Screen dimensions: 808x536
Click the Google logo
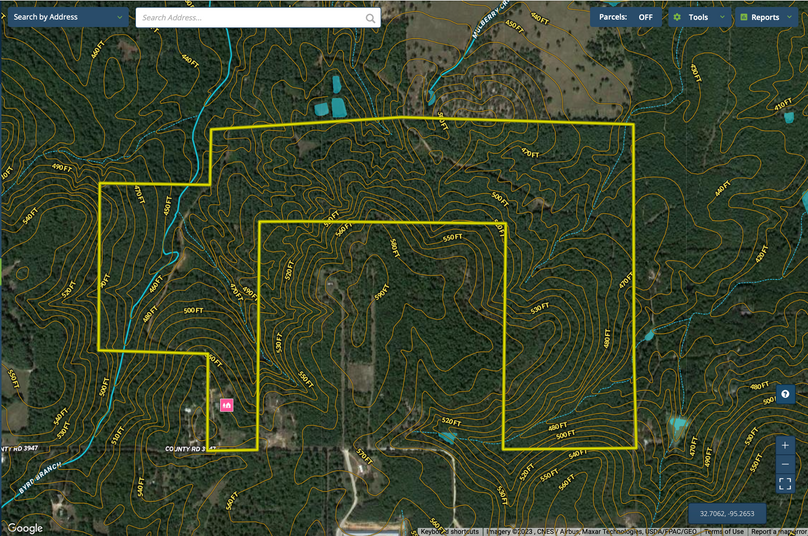tap(25, 528)
